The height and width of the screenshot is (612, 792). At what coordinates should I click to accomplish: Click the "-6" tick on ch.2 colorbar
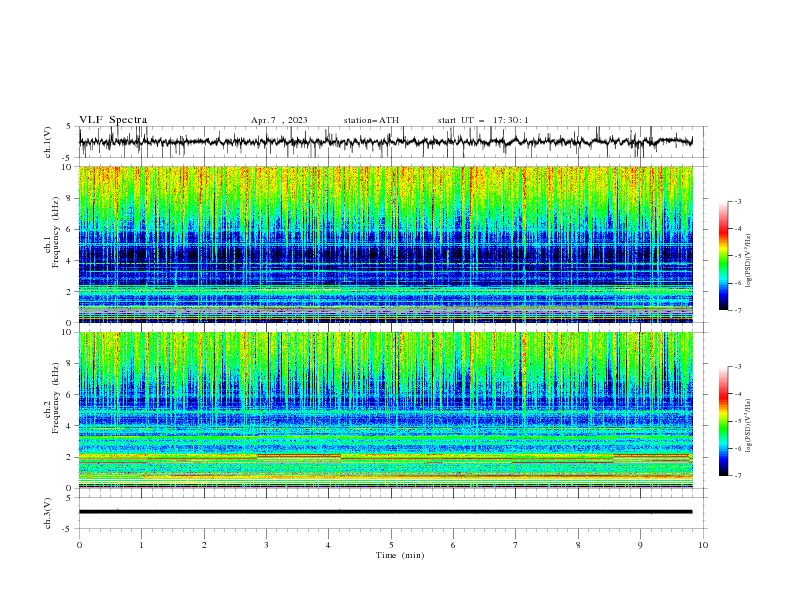click(738, 448)
